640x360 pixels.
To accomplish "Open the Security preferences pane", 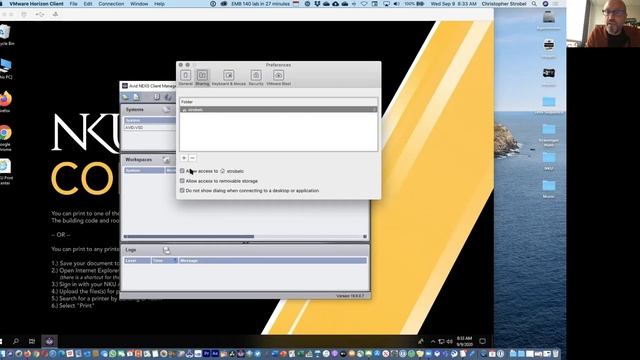I will click(256, 77).
